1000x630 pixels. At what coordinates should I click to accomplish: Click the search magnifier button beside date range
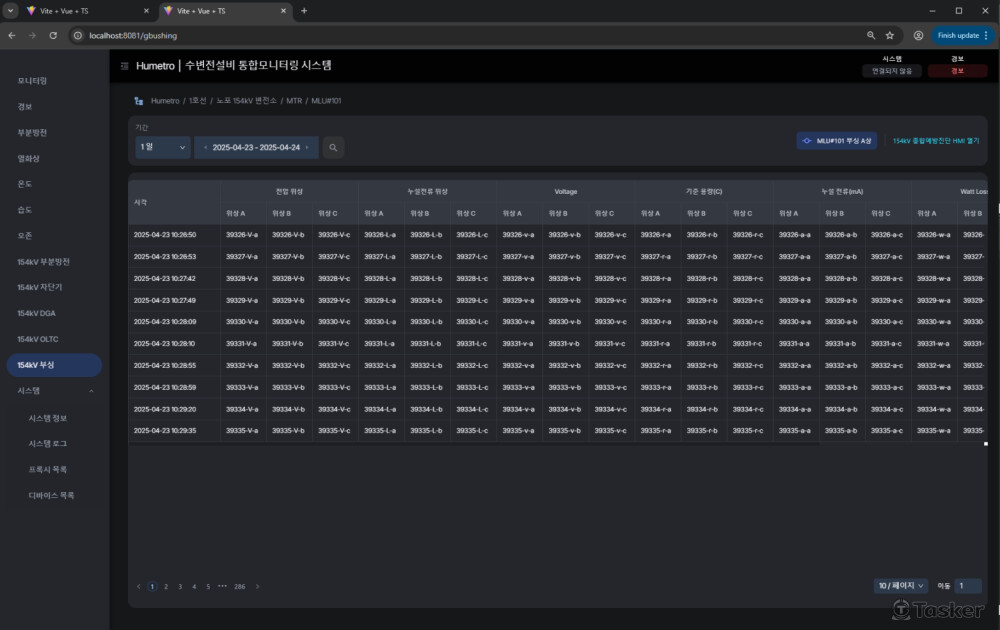coord(333,147)
